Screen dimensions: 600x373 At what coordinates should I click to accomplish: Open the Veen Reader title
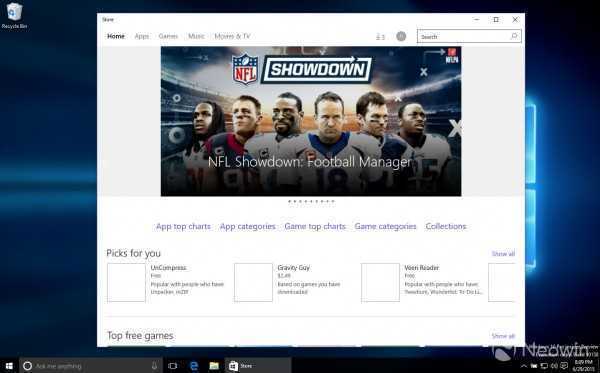pyautogui.click(x=422, y=268)
